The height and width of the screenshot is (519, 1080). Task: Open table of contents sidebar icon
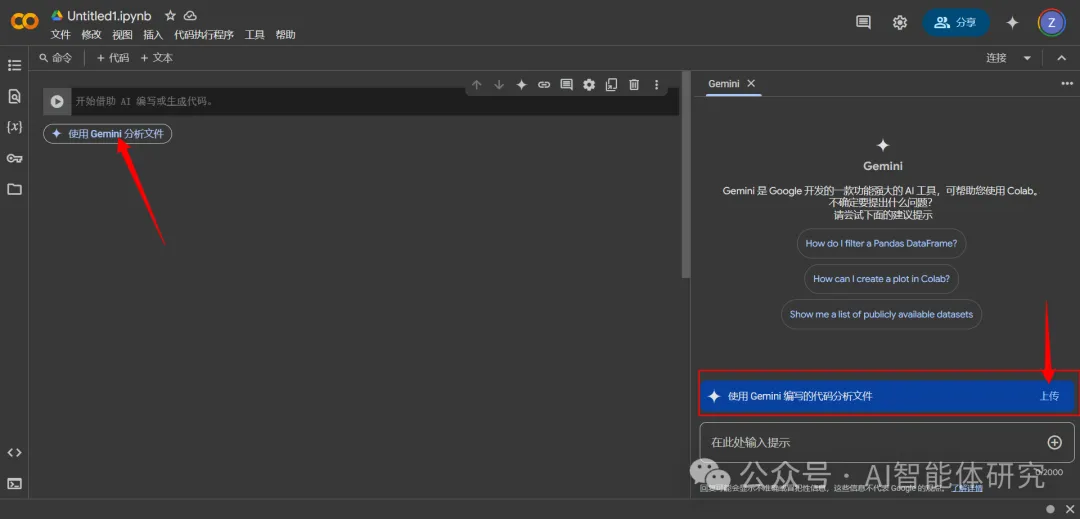(14, 65)
